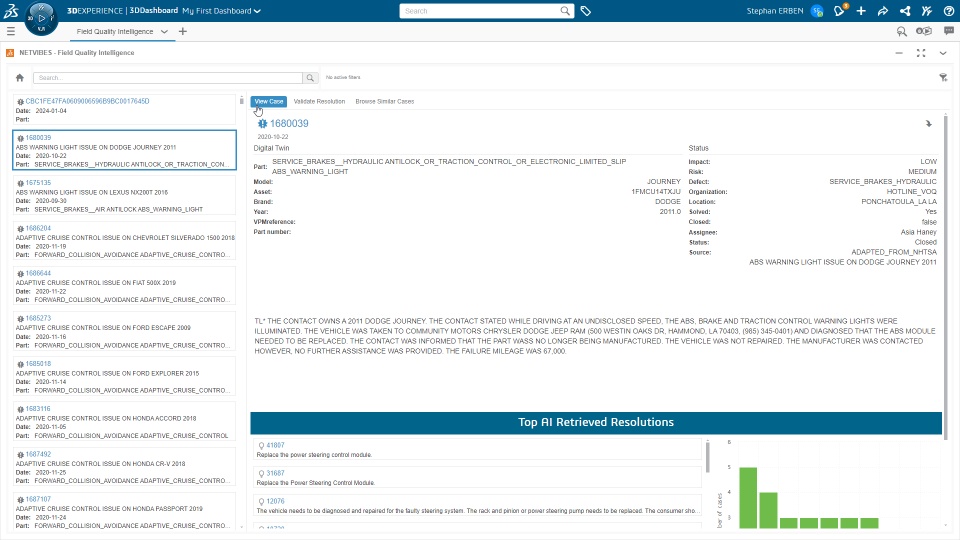
Task: Click the Assignee value Asia Haney
Action: click(x=918, y=232)
